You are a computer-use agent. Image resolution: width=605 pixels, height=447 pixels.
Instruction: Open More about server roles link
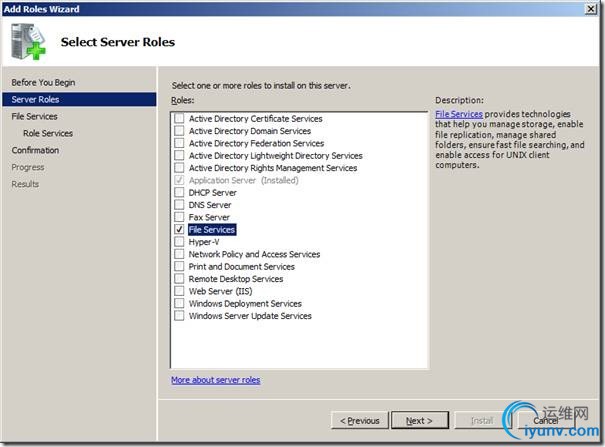tap(216, 380)
